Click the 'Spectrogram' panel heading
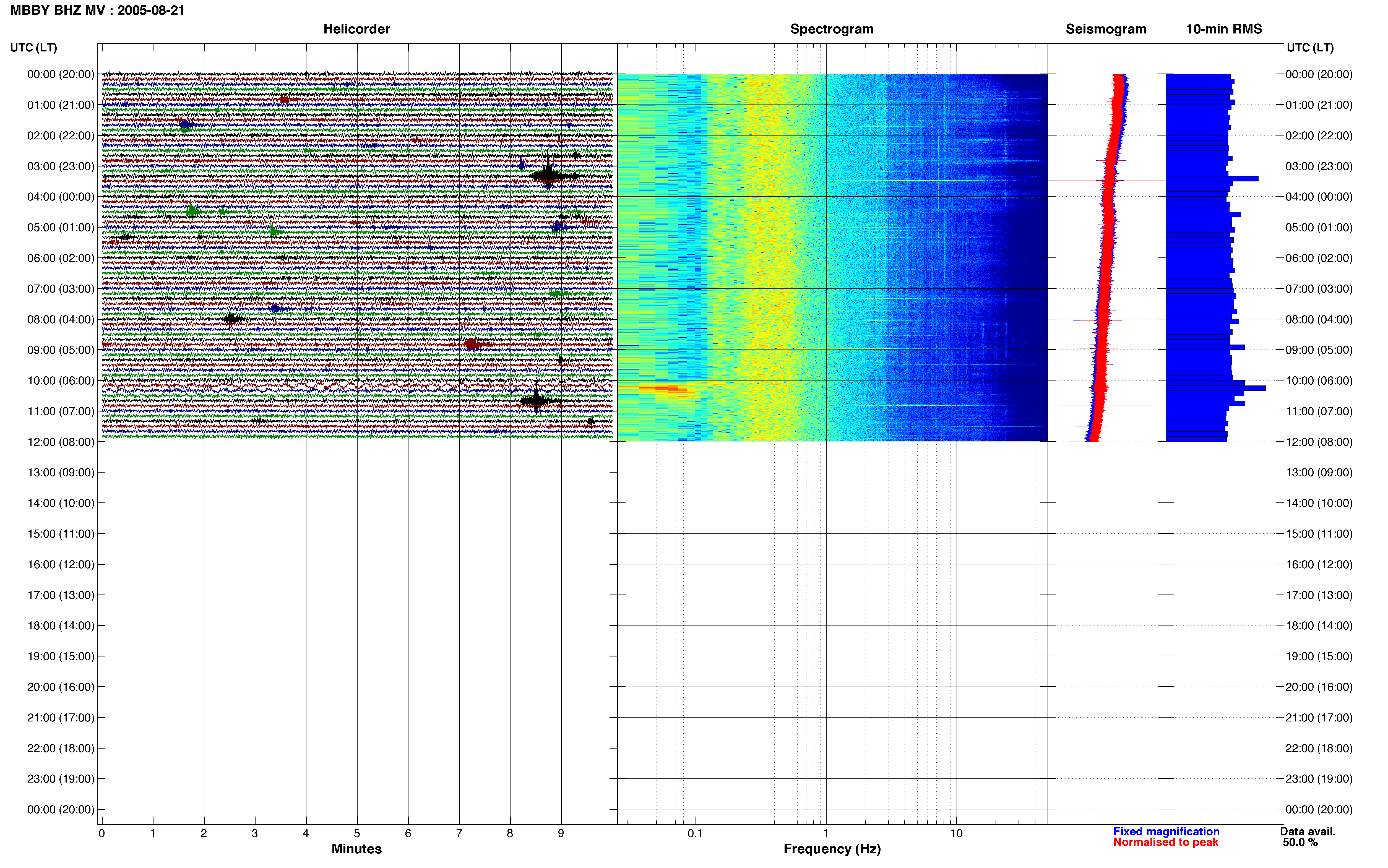Viewport: 1388px width, 868px height. tap(832, 29)
